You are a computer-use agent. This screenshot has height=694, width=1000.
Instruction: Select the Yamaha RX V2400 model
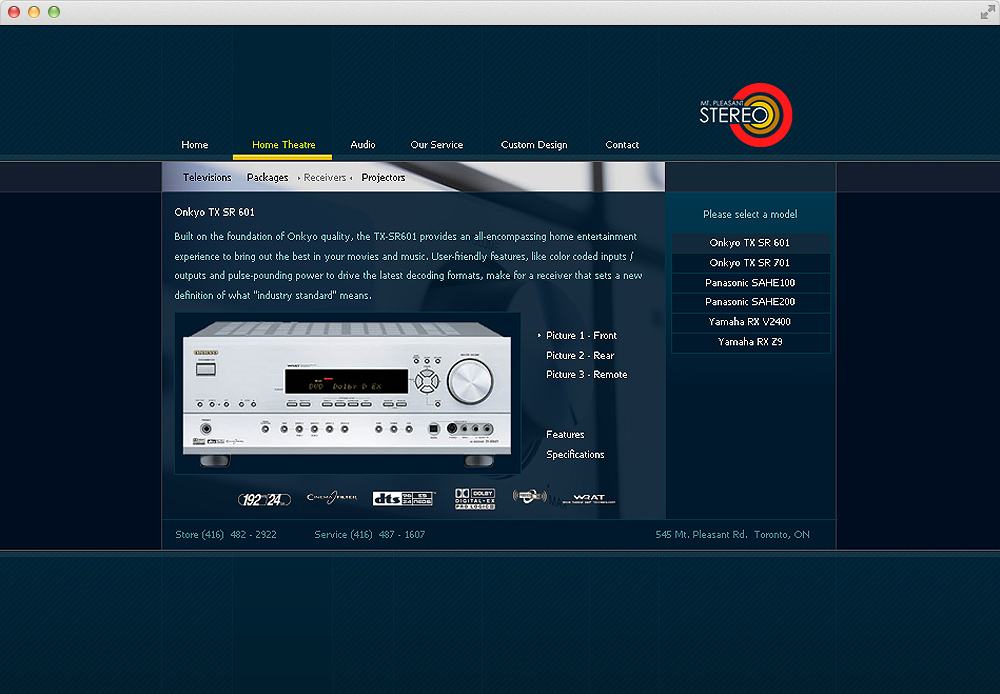(751, 321)
